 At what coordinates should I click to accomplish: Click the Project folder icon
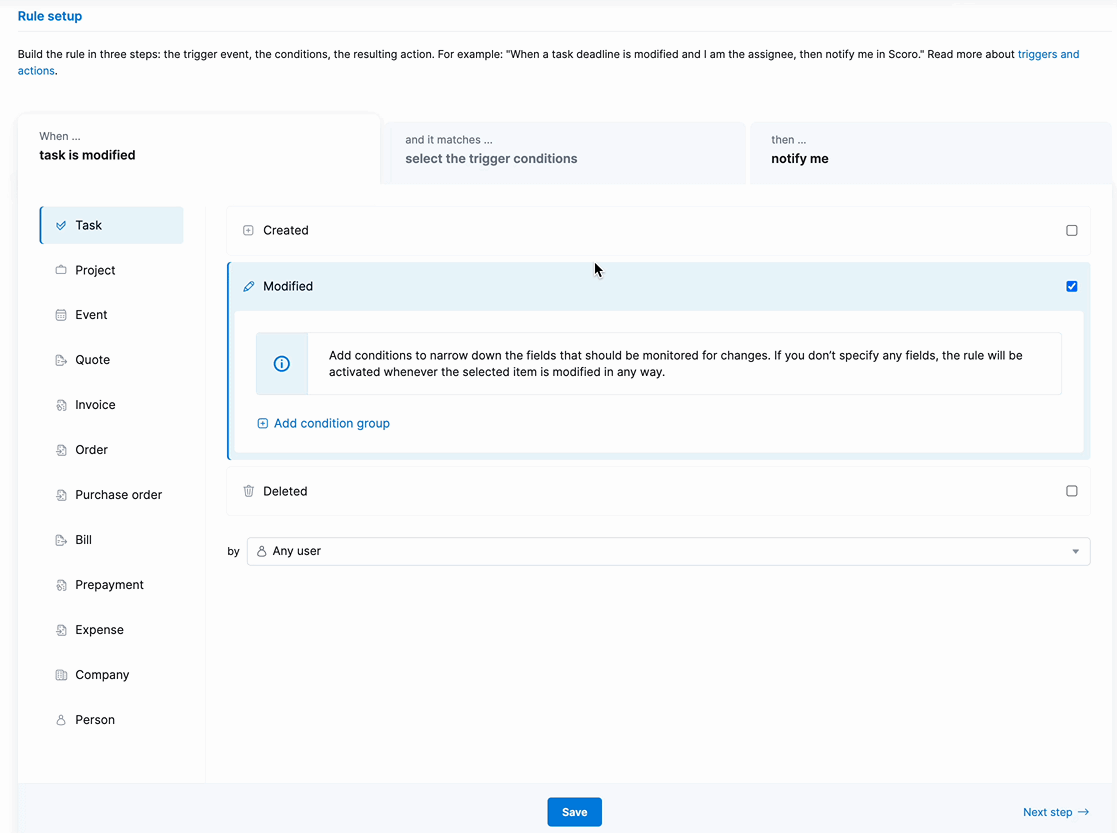[x=61, y=270]
